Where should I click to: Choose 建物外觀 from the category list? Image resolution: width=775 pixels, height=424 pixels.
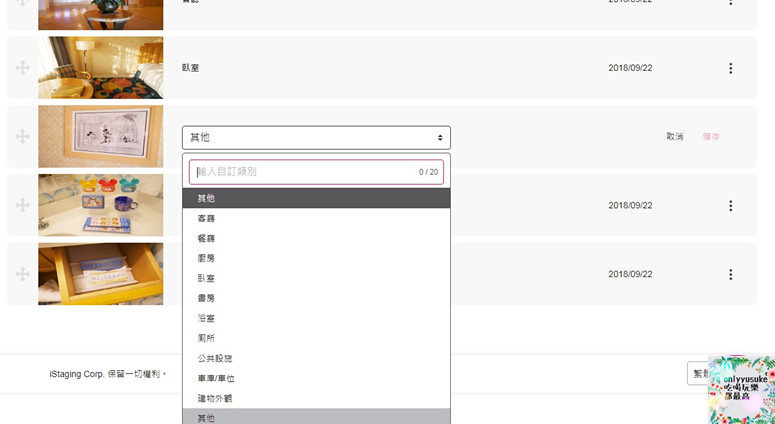point(316,398)
